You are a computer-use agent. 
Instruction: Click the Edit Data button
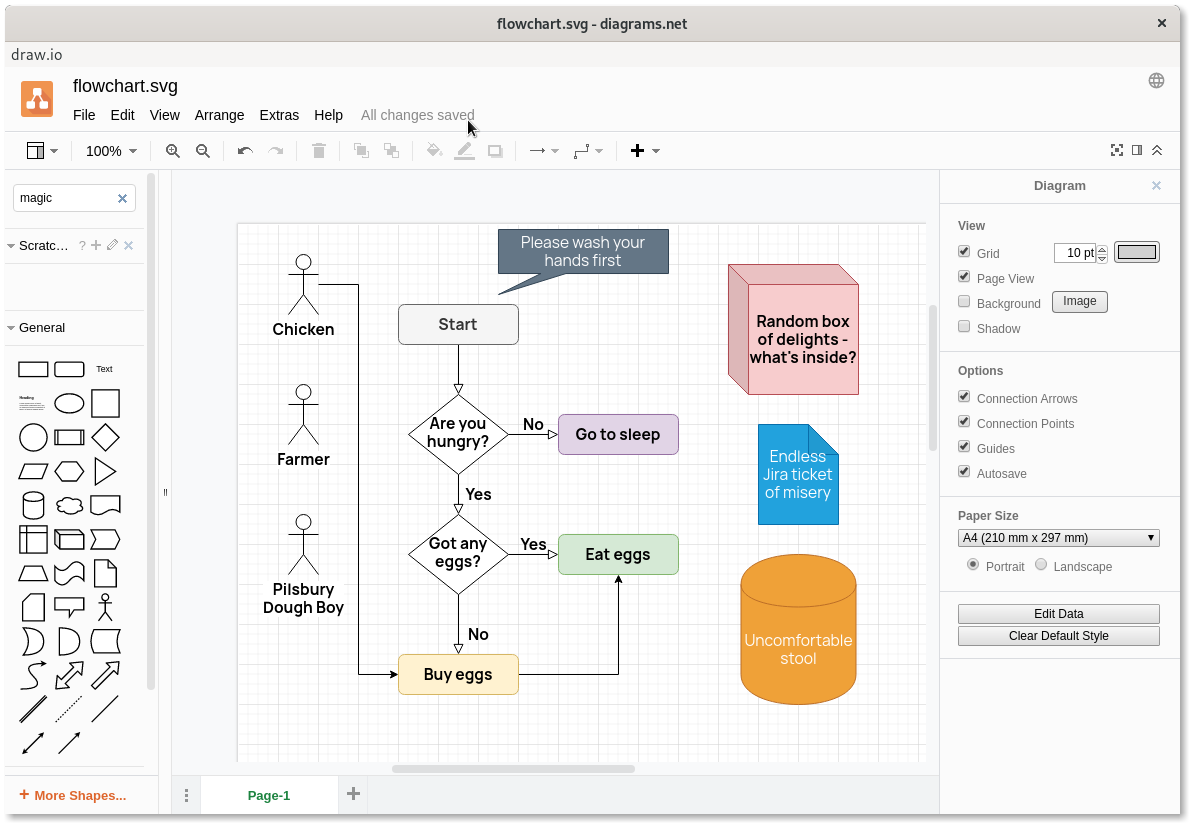point(1058,613)
